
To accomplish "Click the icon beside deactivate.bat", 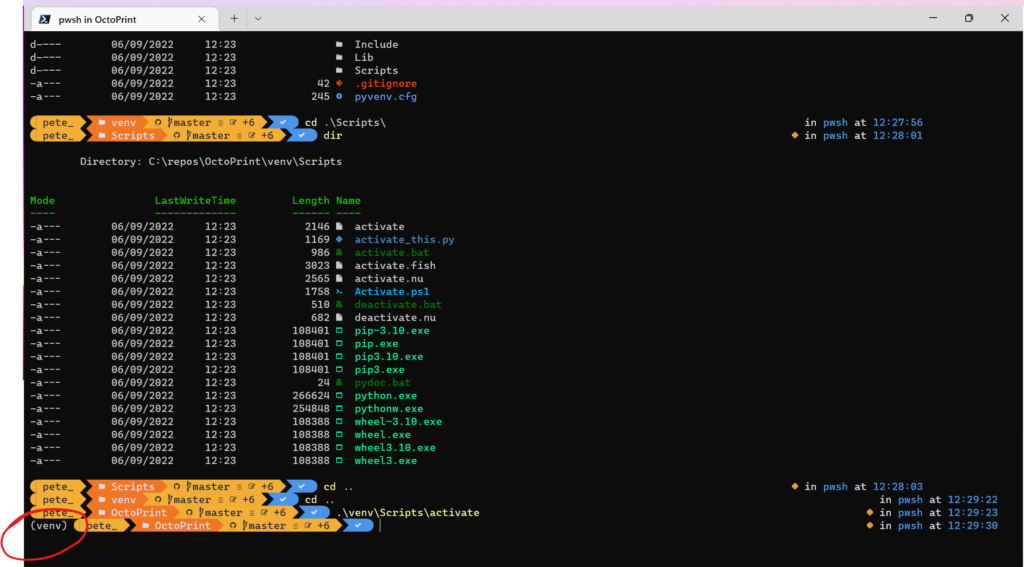I will [339, 304].
